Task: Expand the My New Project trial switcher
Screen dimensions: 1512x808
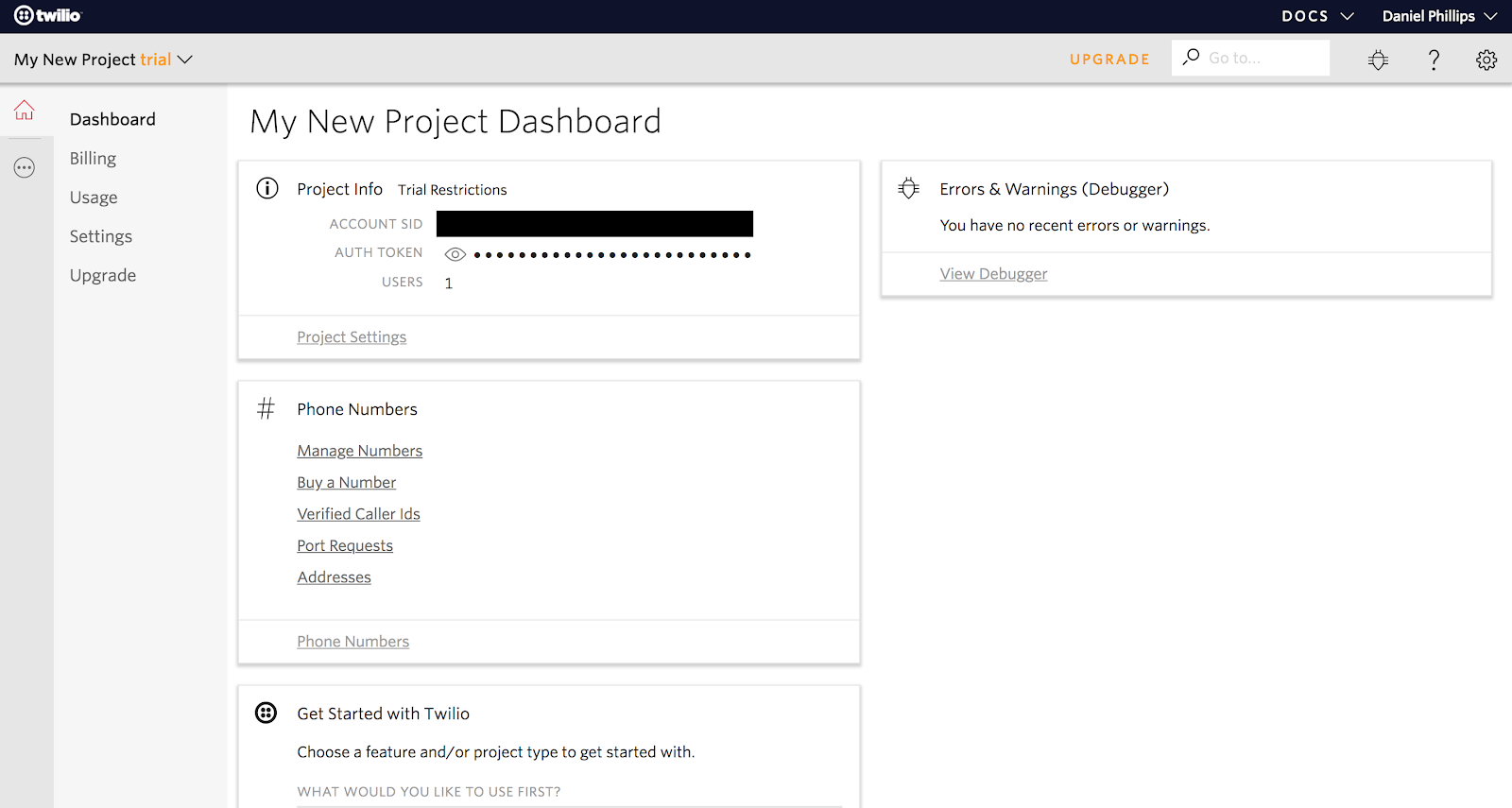Action: [103, 60]
